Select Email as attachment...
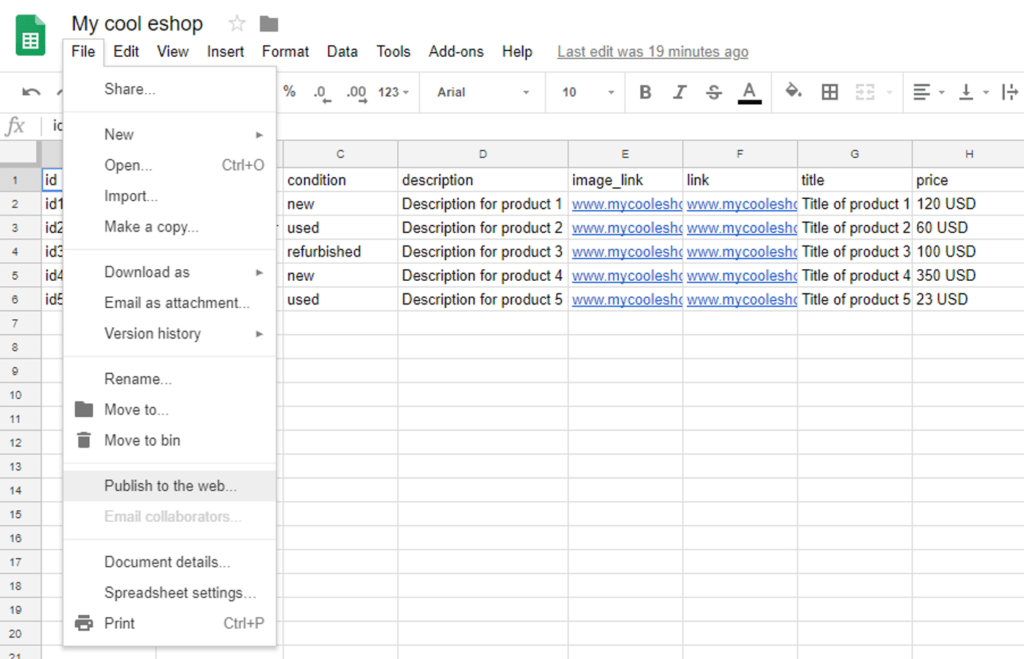 170,303
